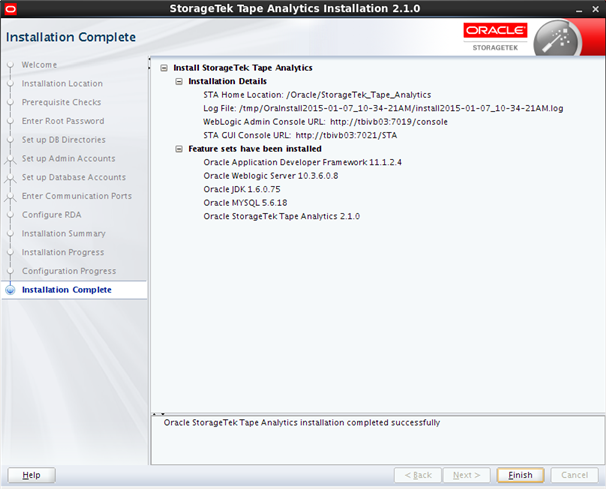Select Oracle StorageTek Tape Analytics 2.1.0 entry
The width and height of the screenshot is (606, 489).
(x=281, y=216)
